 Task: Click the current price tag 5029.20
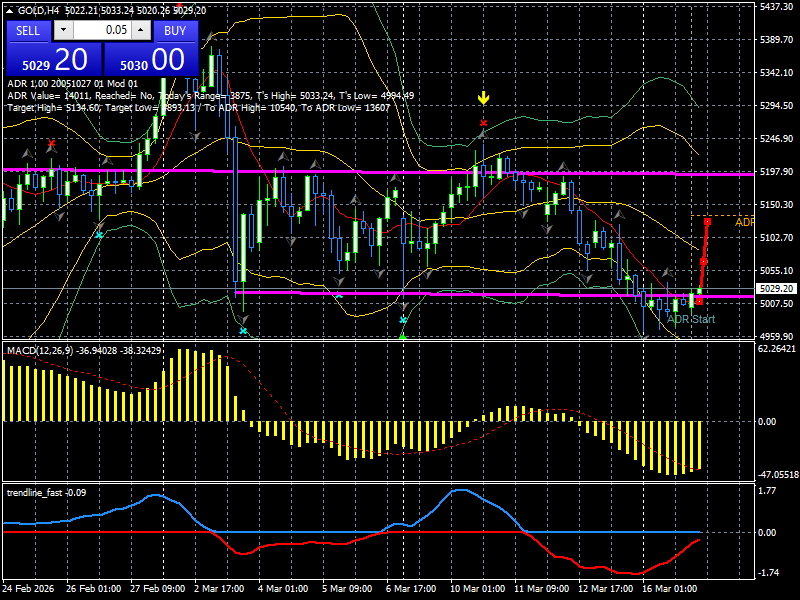pos(777,289)
